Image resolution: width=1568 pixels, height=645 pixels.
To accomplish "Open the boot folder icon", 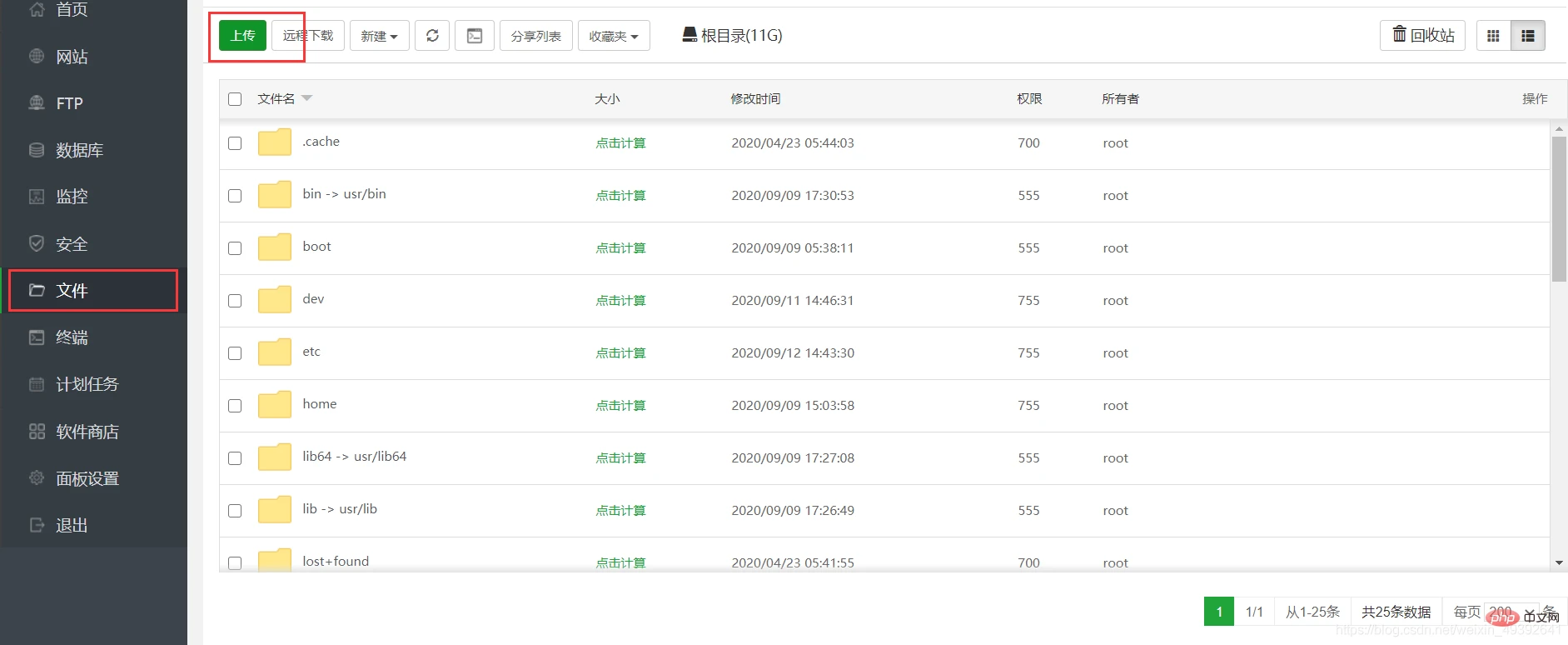I will click(274, 247).
